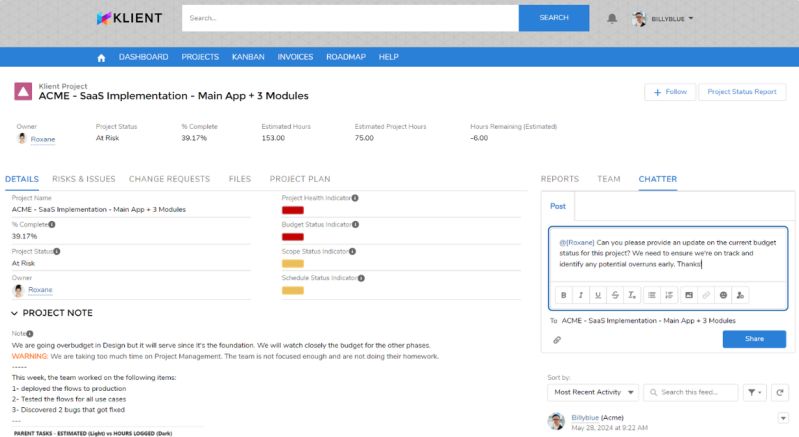Image resolution: width=799 pixels, height=437 pixels.
Task: Open Roxane link in the Details Owner field
Action: coord(40,290)
